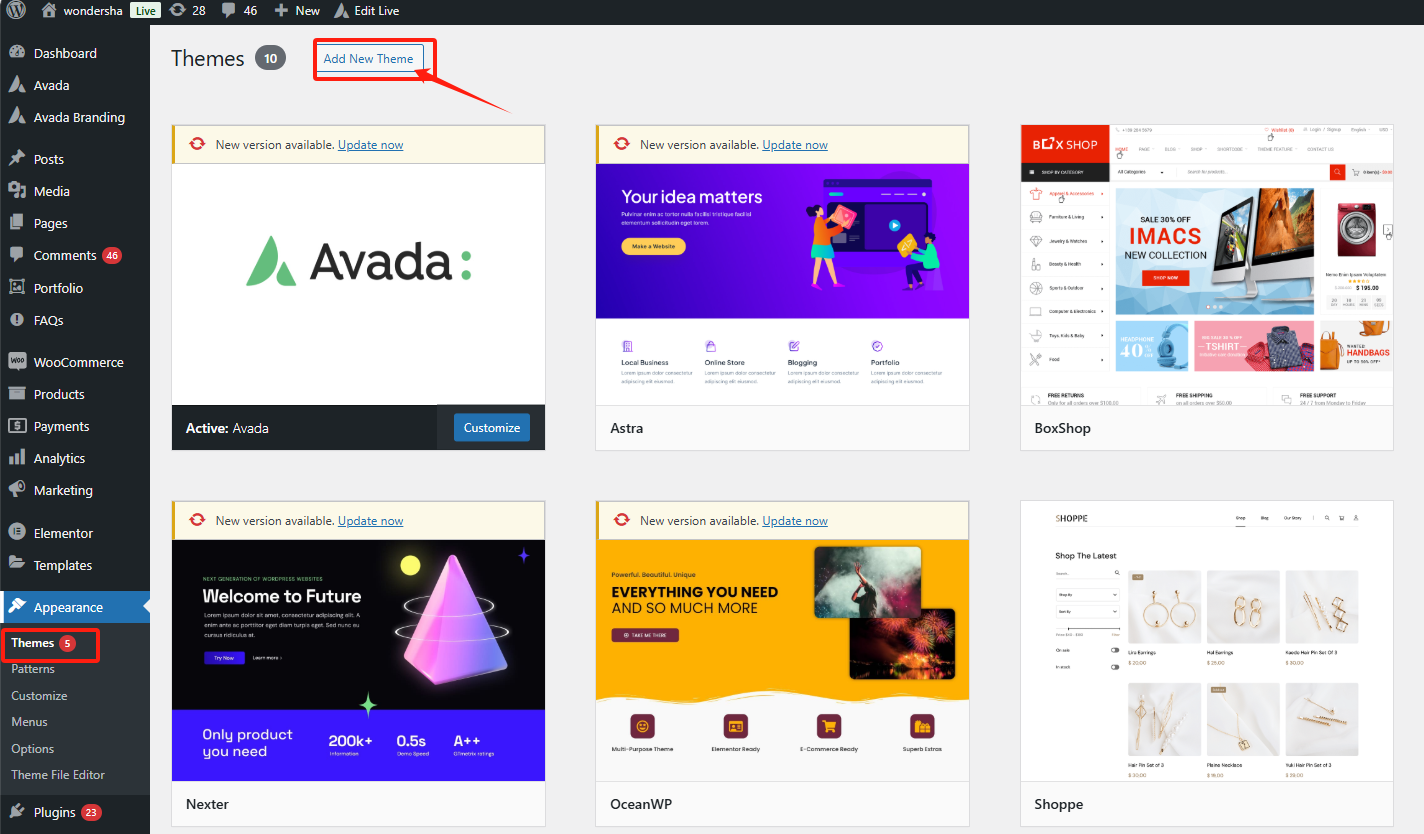Click the Plugins plug icon
This screenshot has height=834, width=1424.
(x=17, y=812)
